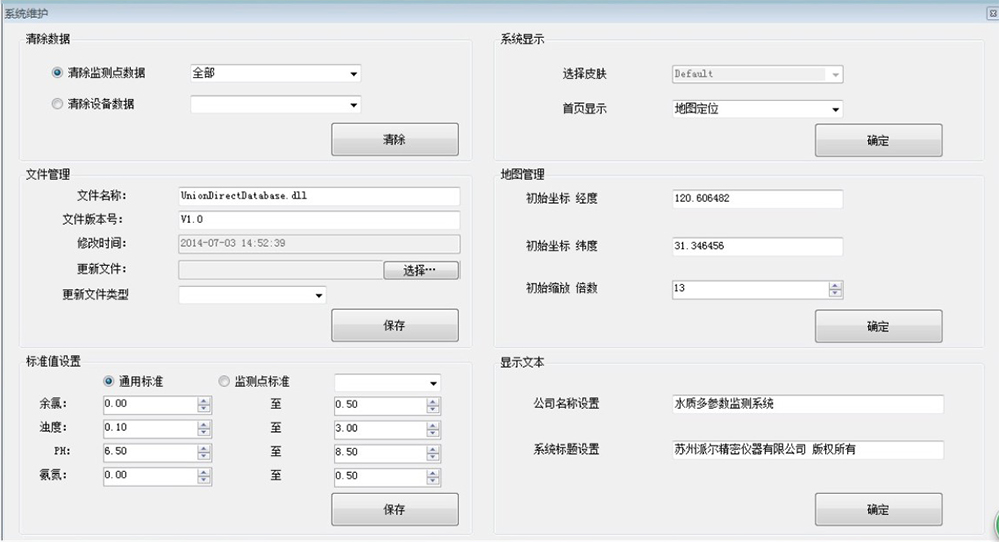The width and height of the screenshot is (999, 542).
Task: Expand the 清除设备数据 dropdown list
Action: click(x=353, y=105)
